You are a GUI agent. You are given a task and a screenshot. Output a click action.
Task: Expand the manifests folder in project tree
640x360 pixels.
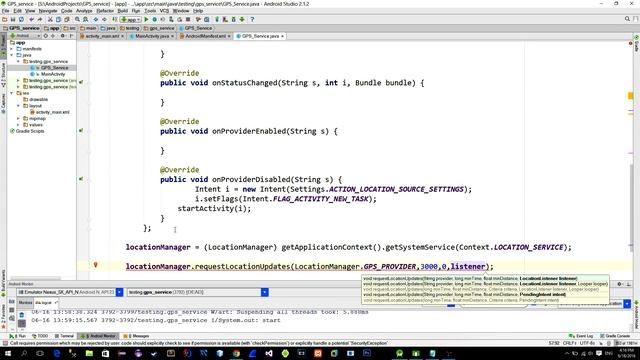point(12,49)
